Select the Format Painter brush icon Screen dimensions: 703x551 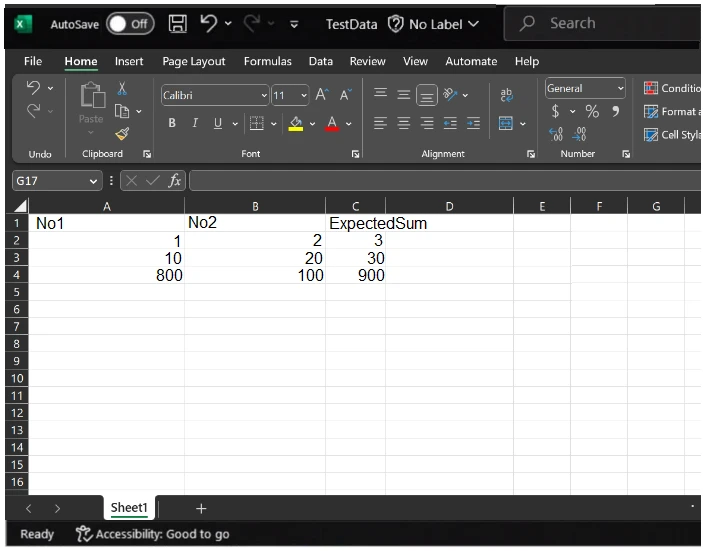pos(122,133)
